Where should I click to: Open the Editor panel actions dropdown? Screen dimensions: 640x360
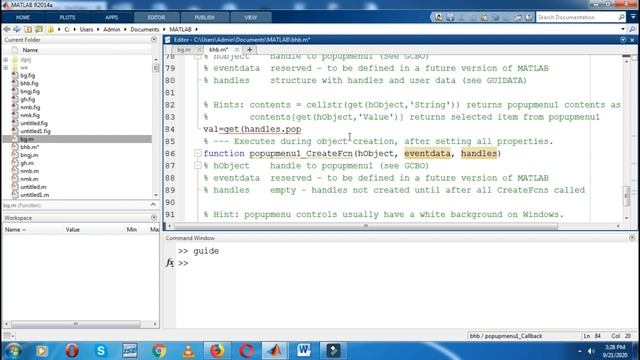pyautogui.click(x=623, y=40)
